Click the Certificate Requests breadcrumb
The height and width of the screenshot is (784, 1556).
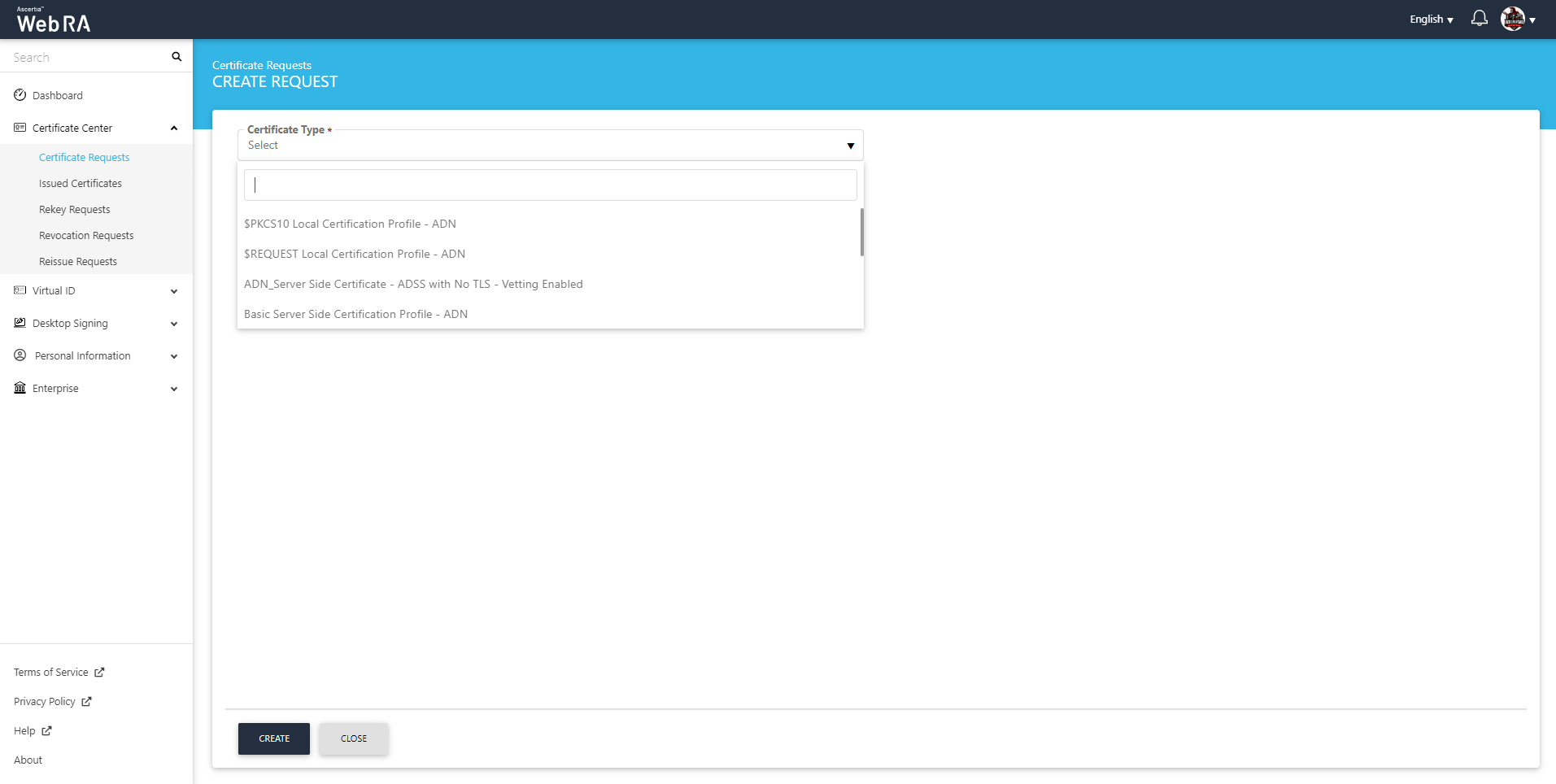tap(262, 65)
